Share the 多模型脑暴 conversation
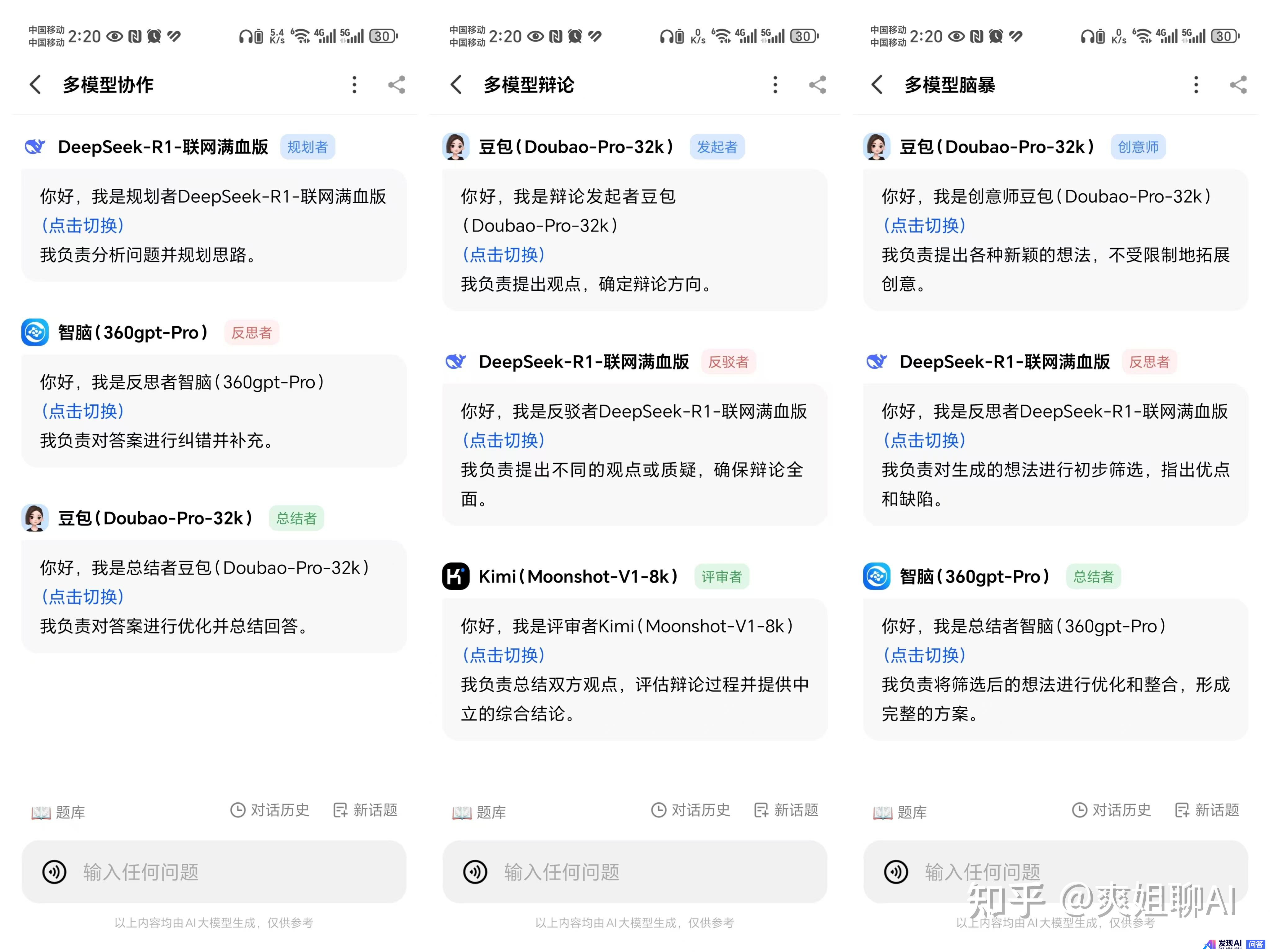 [1238, 85]
